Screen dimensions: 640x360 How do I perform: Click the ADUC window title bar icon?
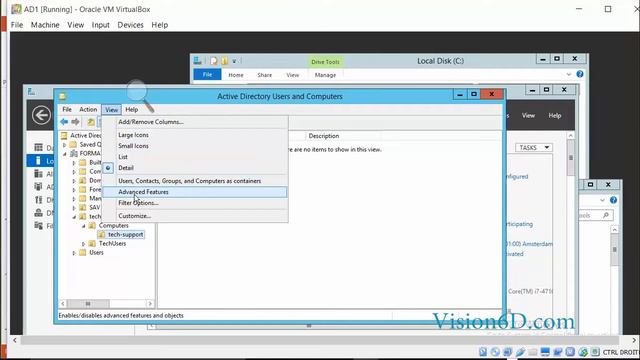(x=62, y=96)
